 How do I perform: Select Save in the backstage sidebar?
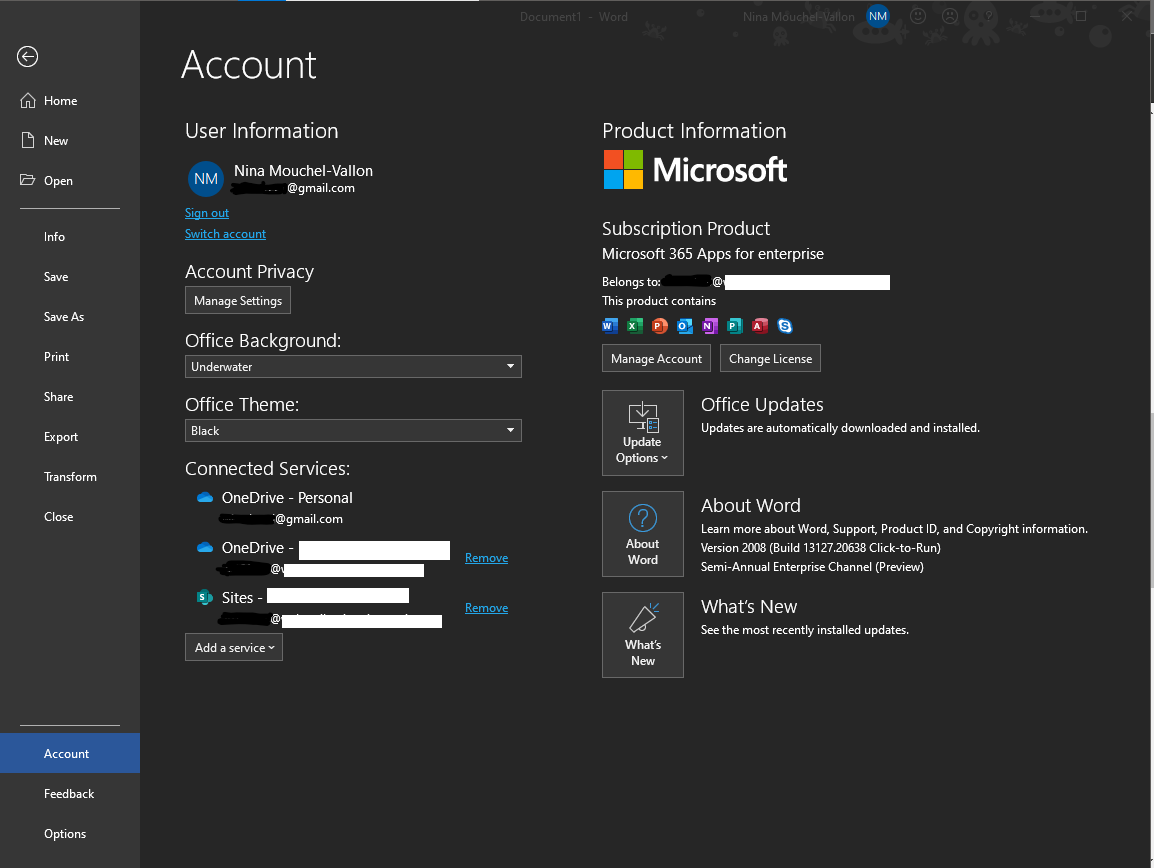point(56,277)
